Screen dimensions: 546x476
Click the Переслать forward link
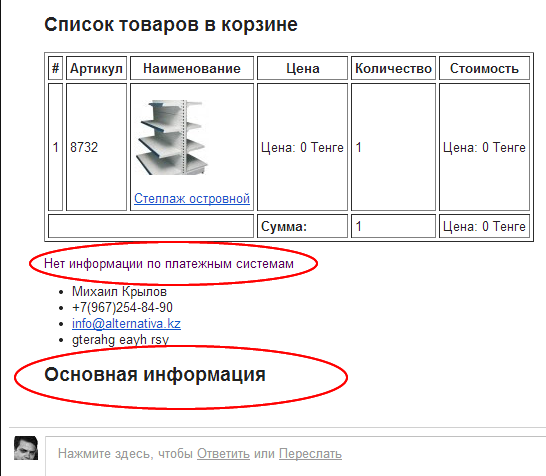310,453
